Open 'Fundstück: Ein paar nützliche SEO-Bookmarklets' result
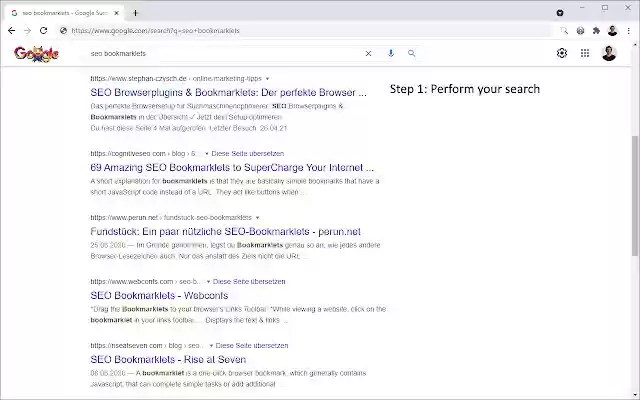The height and width of the screenshot is (400, 640). 225,231
